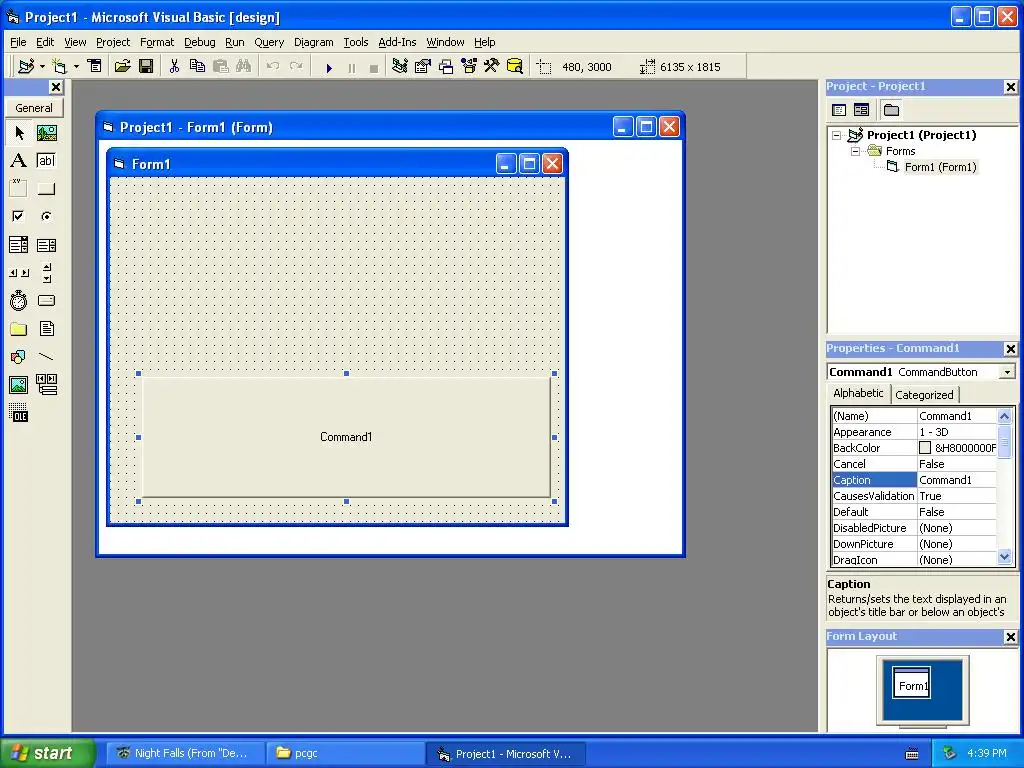Click the Break pause button in the toolbar
Viewport: 1024px width, 768px height.
point(351,67)
